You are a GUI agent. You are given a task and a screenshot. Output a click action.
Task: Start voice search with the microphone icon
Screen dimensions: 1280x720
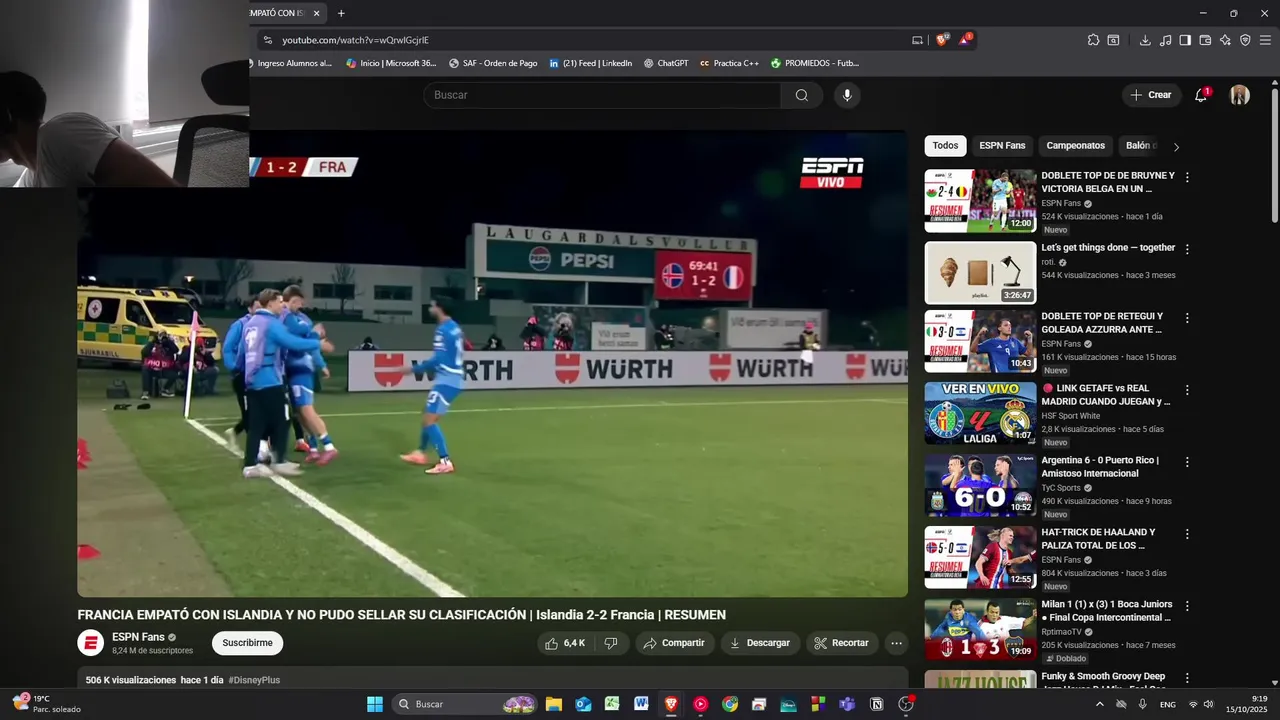847,95
